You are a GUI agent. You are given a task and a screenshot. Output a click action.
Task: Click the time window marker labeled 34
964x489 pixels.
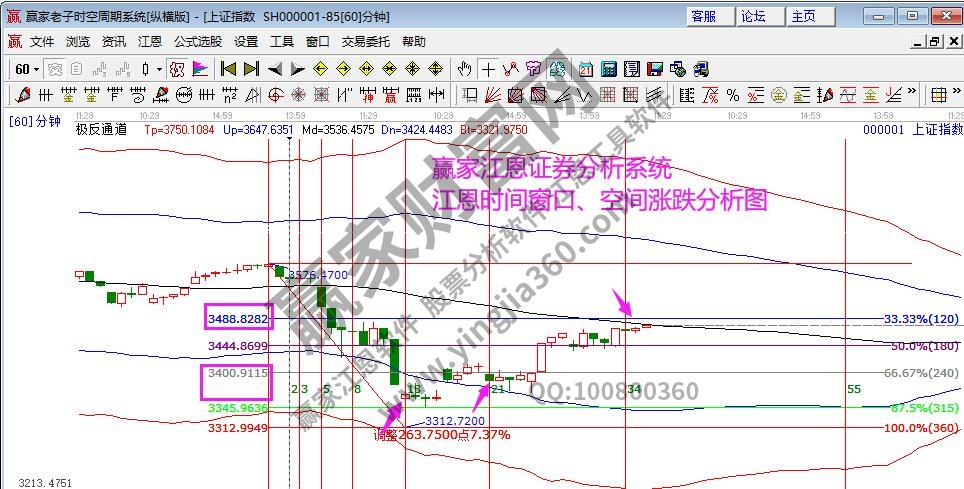[634, 388]
